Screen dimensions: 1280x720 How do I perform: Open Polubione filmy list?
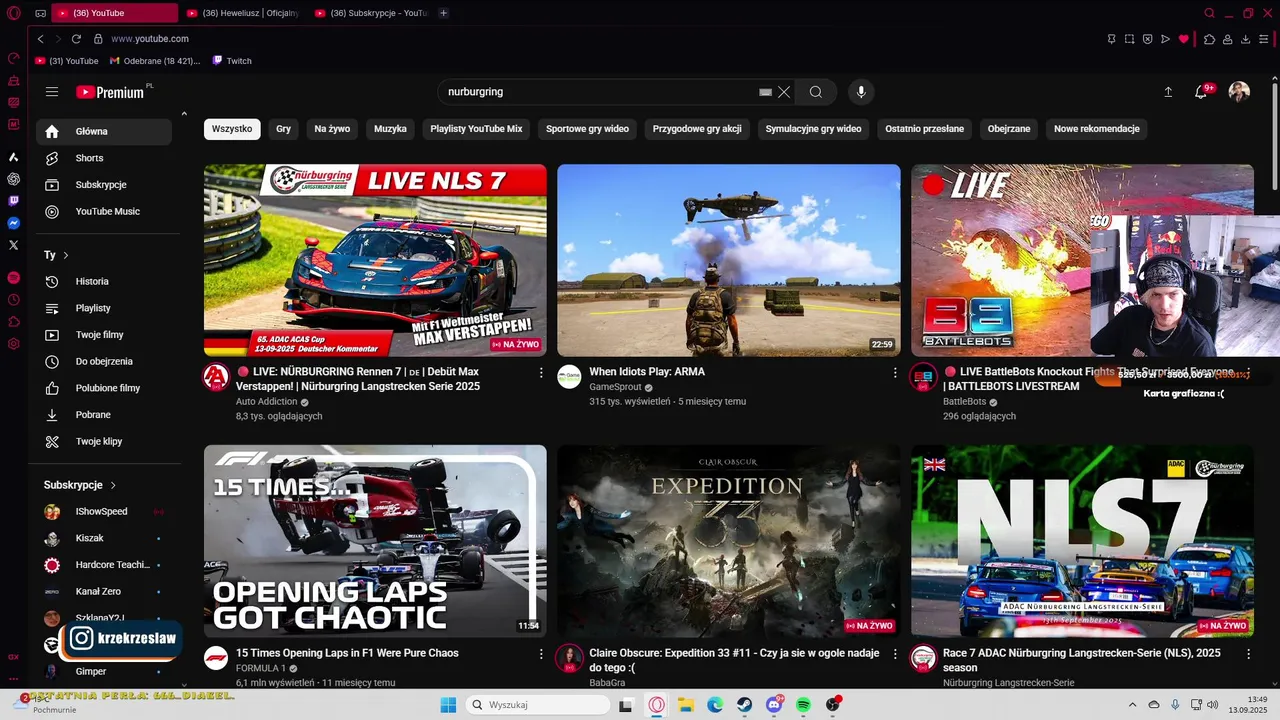click(104, 388)
